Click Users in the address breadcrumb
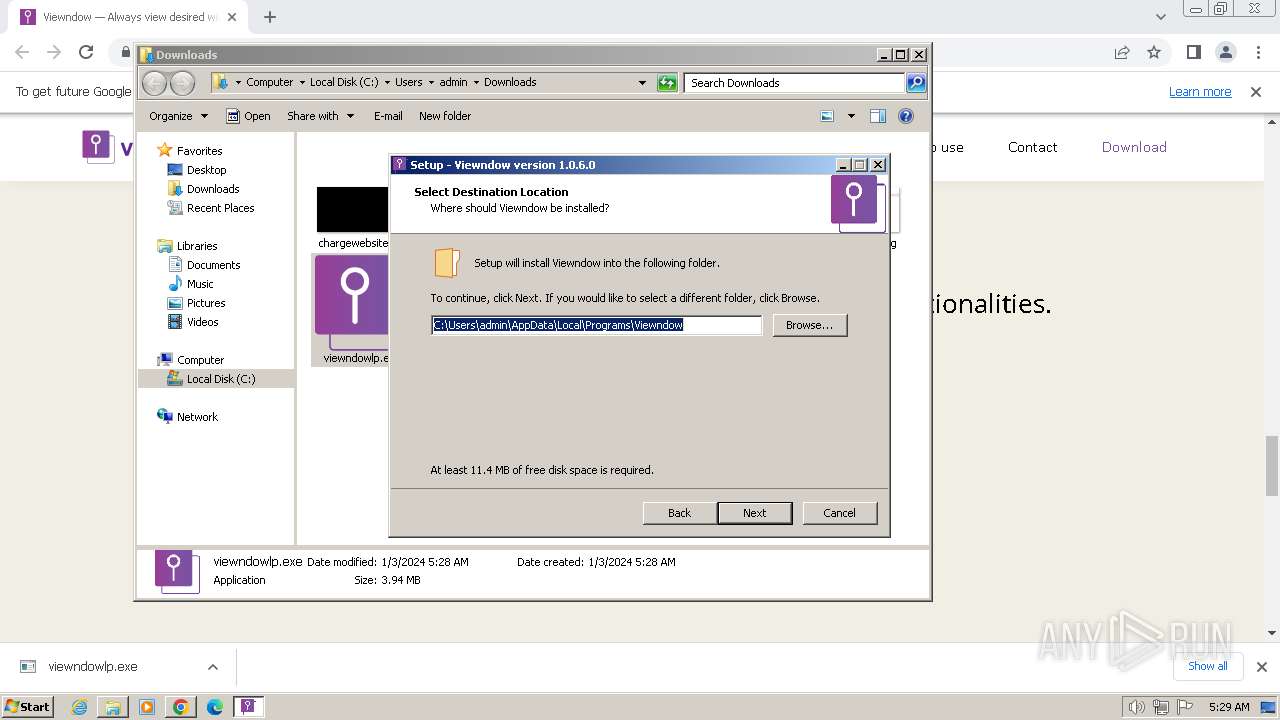Image resolution: width=1280 pixels, height=720 pixels. click(408, 83)
